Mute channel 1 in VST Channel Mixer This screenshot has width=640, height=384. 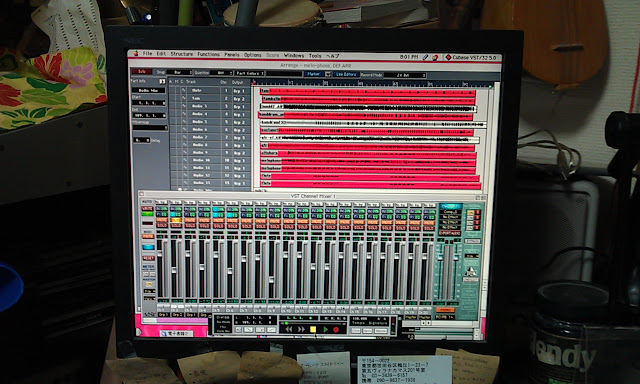tap(162, 220)
